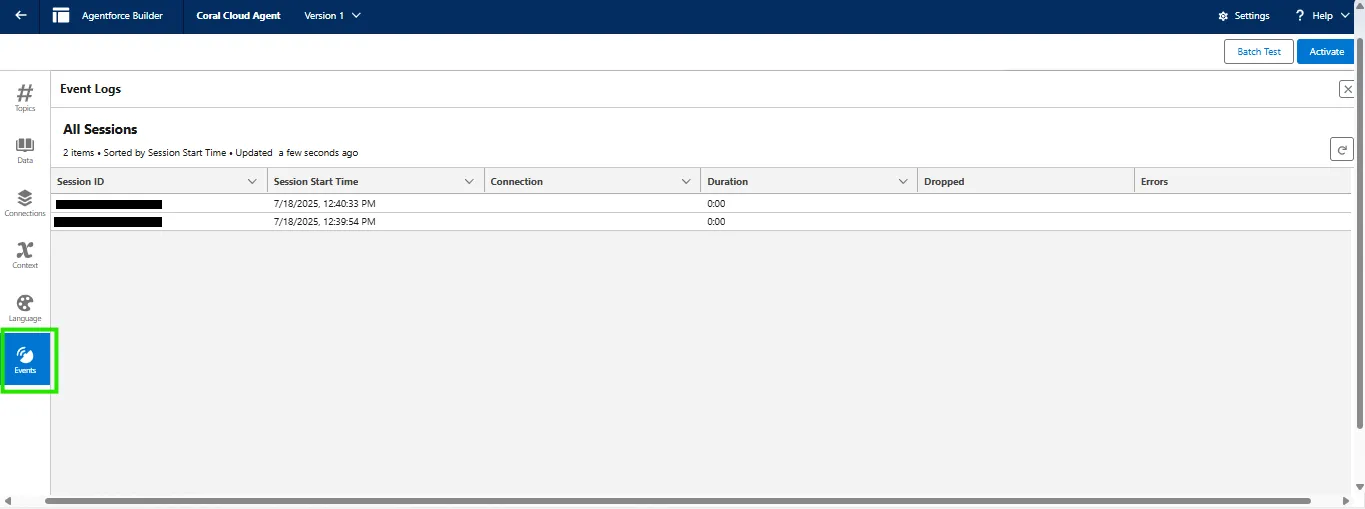Select the Events sidebar icon
Screen dimensions: 1365x509
click(26, 360)
